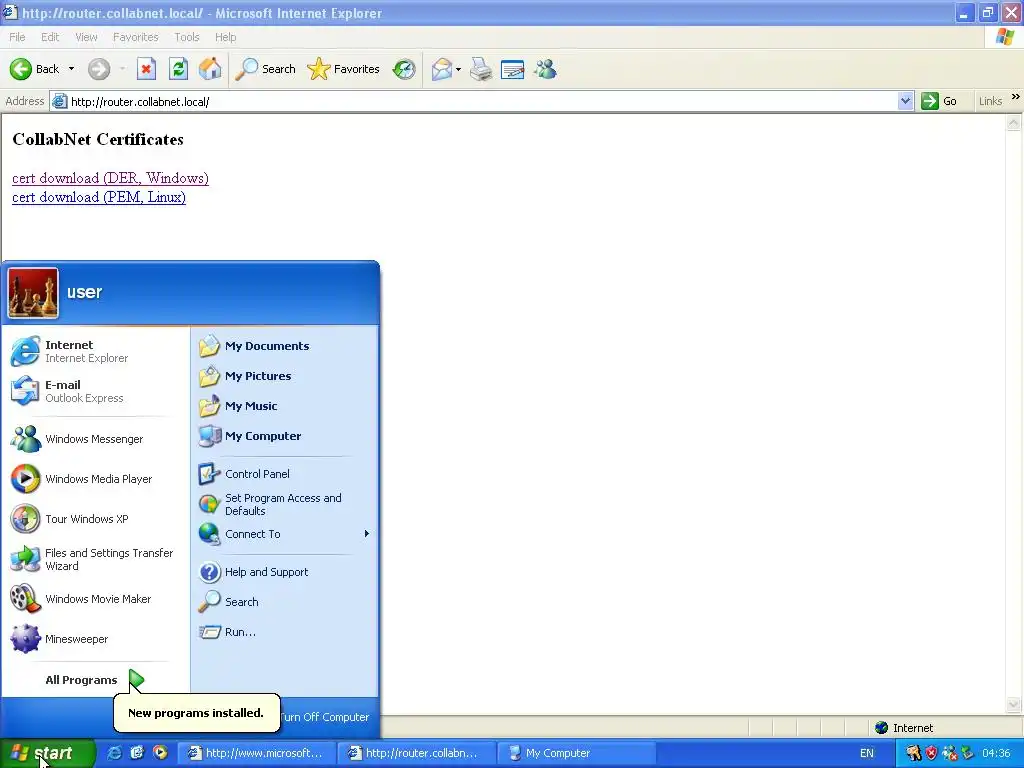Viewport: 1024px width, 768px height.
Task: Expand the Links toolbar chevron
Action: click(1016, 97)
